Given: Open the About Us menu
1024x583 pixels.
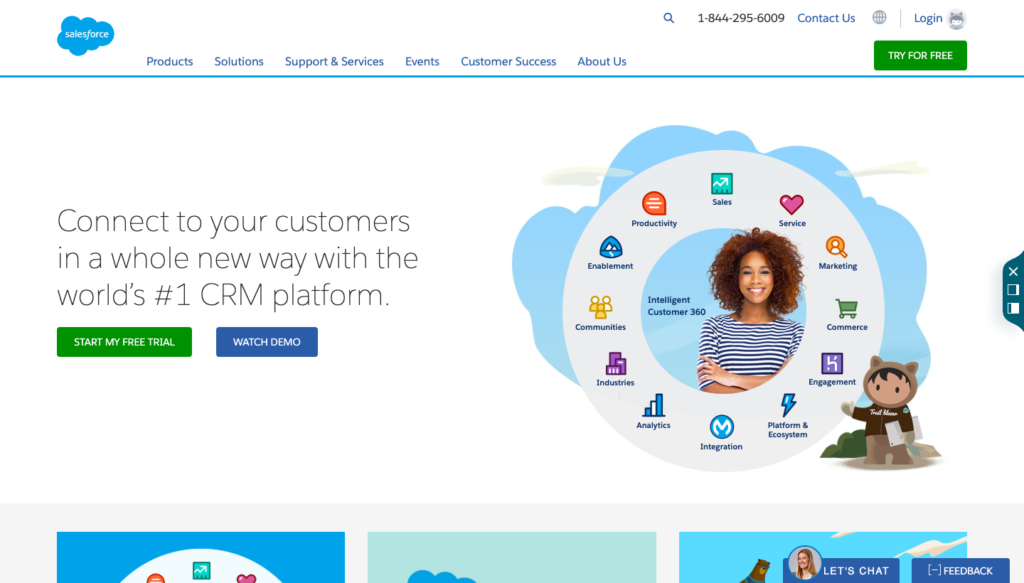Looking at the screenshot, I should tap(601, 61).
